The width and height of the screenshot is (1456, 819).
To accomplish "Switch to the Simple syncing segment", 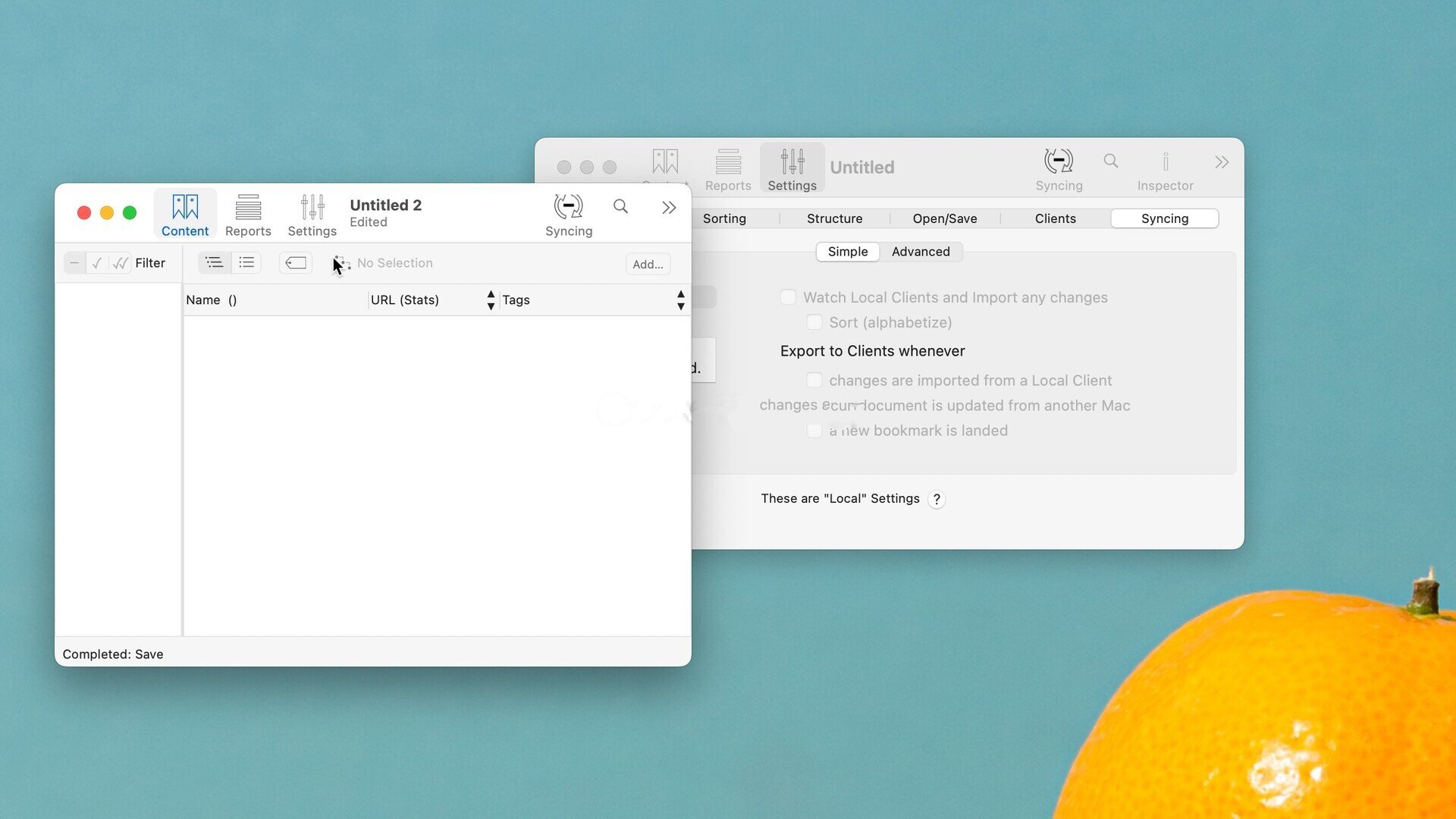I will coord(848,252).
